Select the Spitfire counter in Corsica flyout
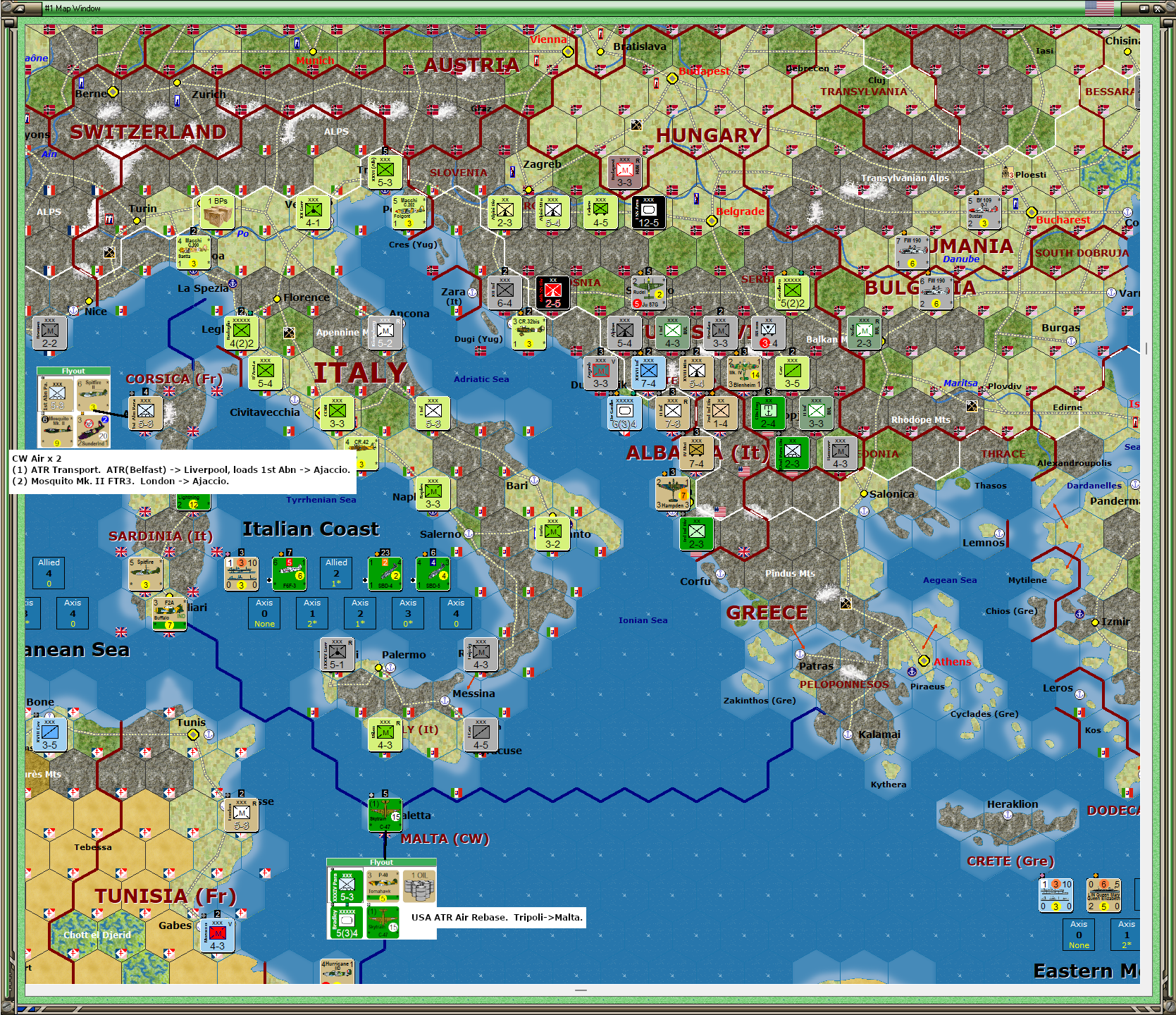Screen dimensions: 1176x1015 pyautogui.click(x=93, y=395)
